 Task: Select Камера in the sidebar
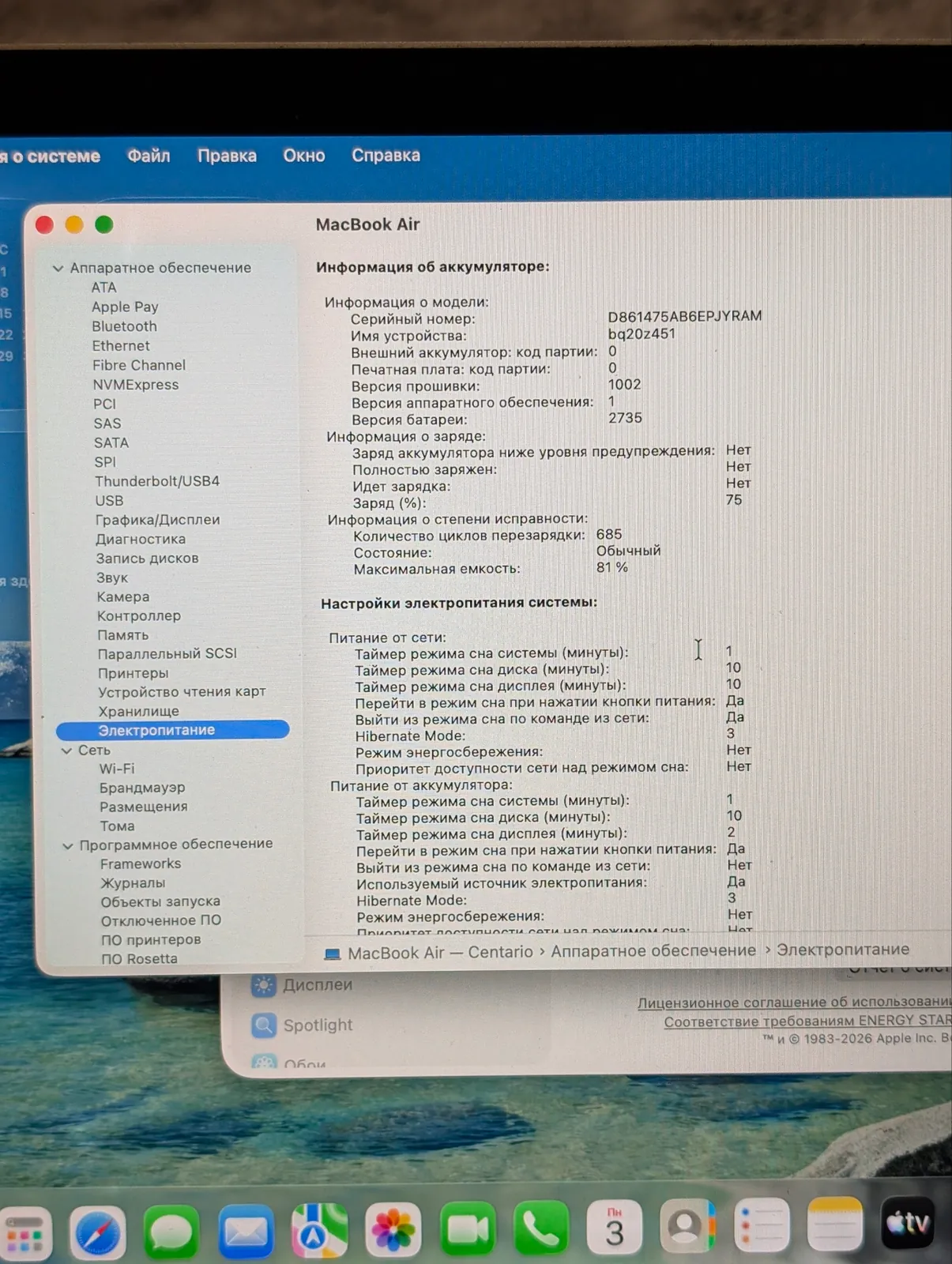coord(122,596)
